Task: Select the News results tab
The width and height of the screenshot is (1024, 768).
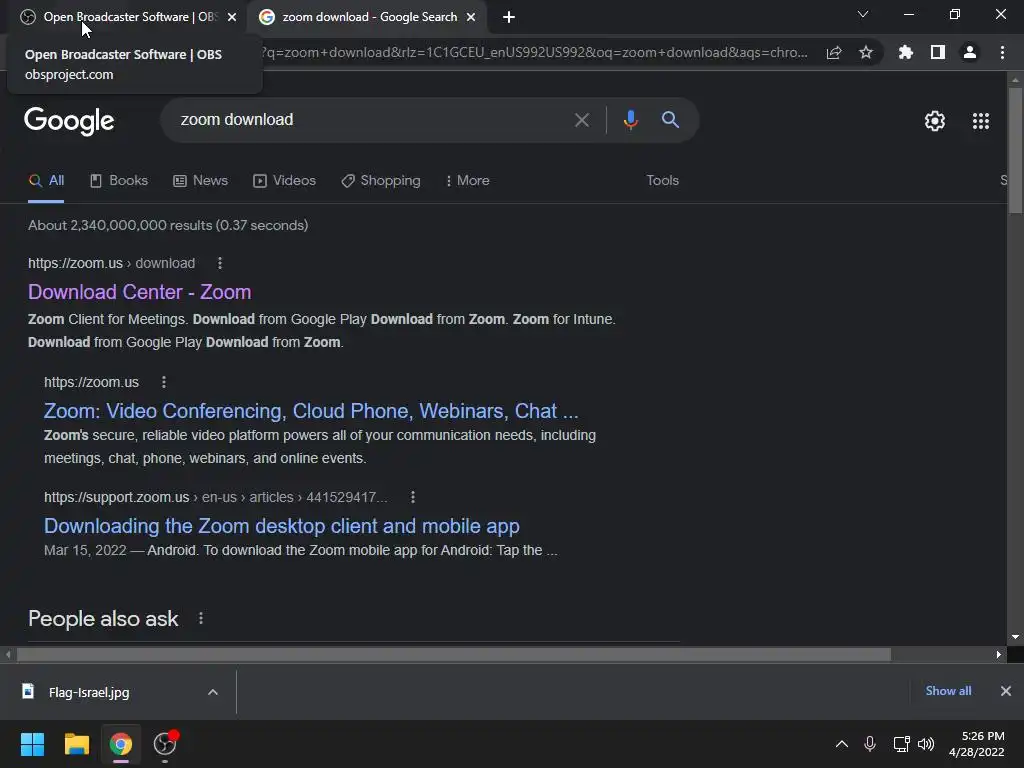Action: point(200,181)
